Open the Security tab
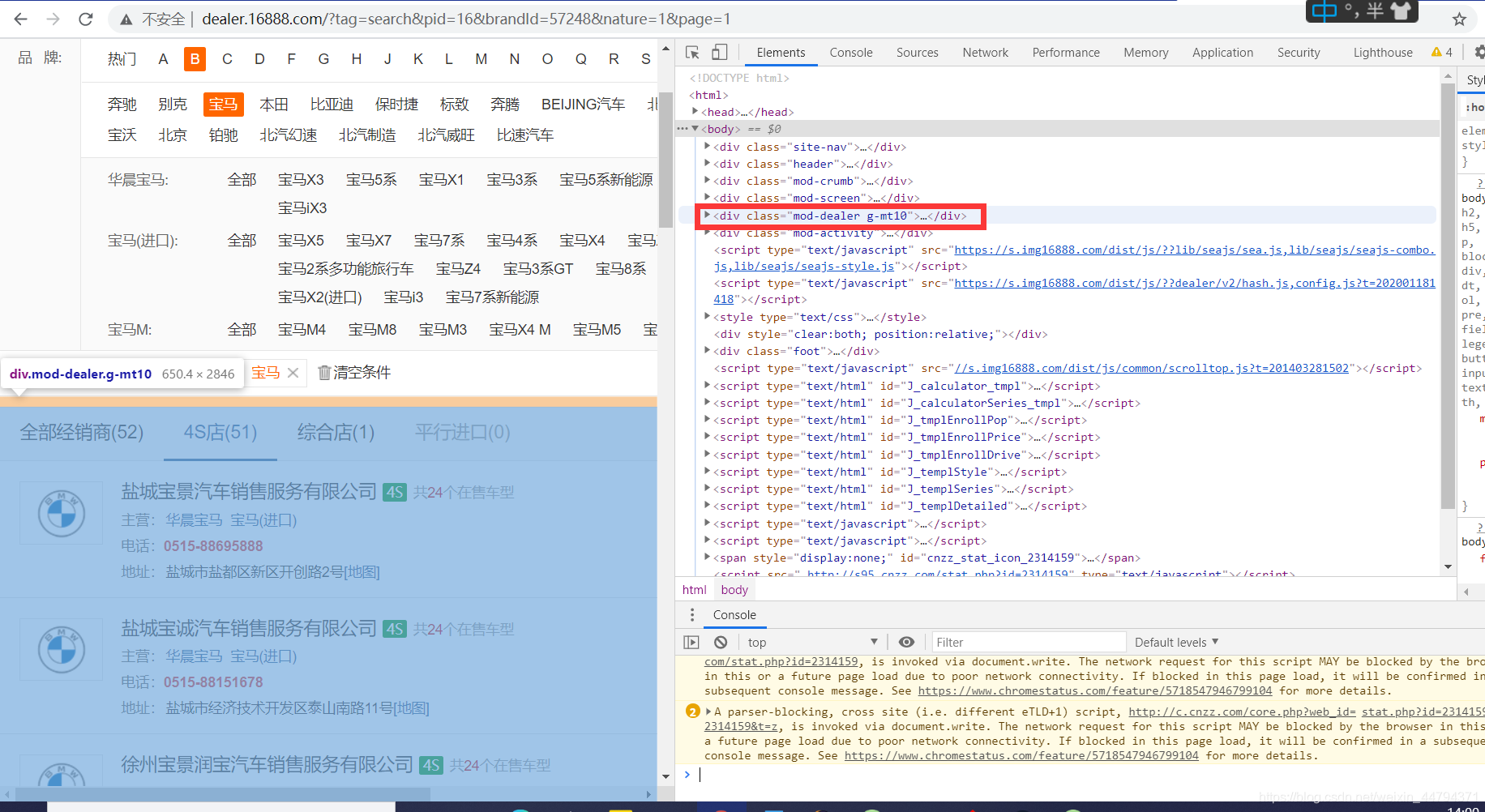This screenshot has width=1485, height=812. point(1299,52)
